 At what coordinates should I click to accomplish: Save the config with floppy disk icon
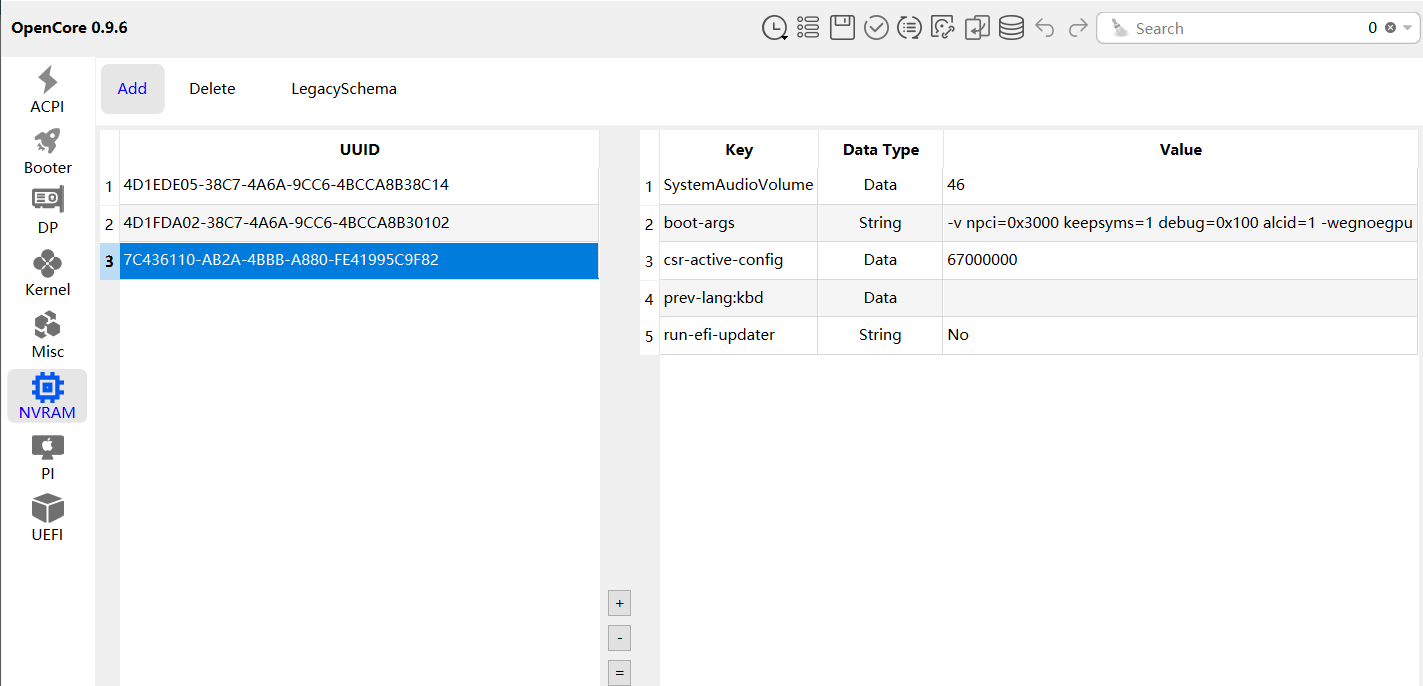coord(842,28)
